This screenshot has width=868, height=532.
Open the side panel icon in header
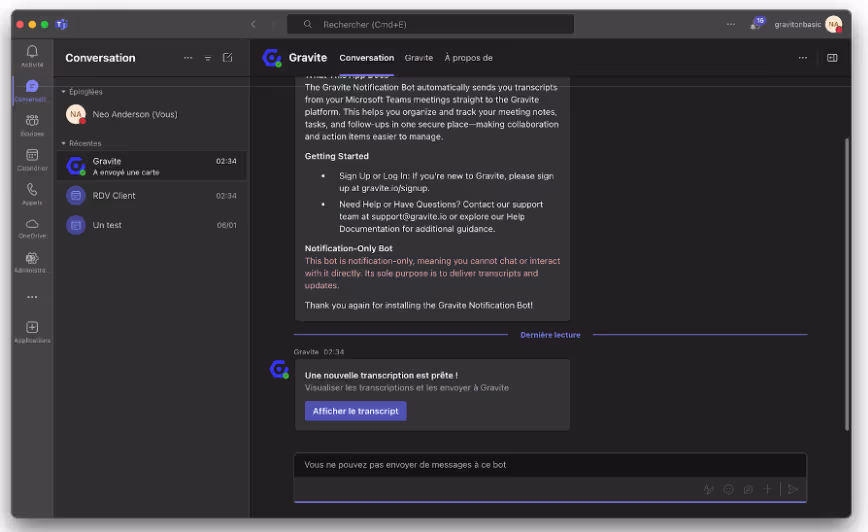(x=832, y=58)
